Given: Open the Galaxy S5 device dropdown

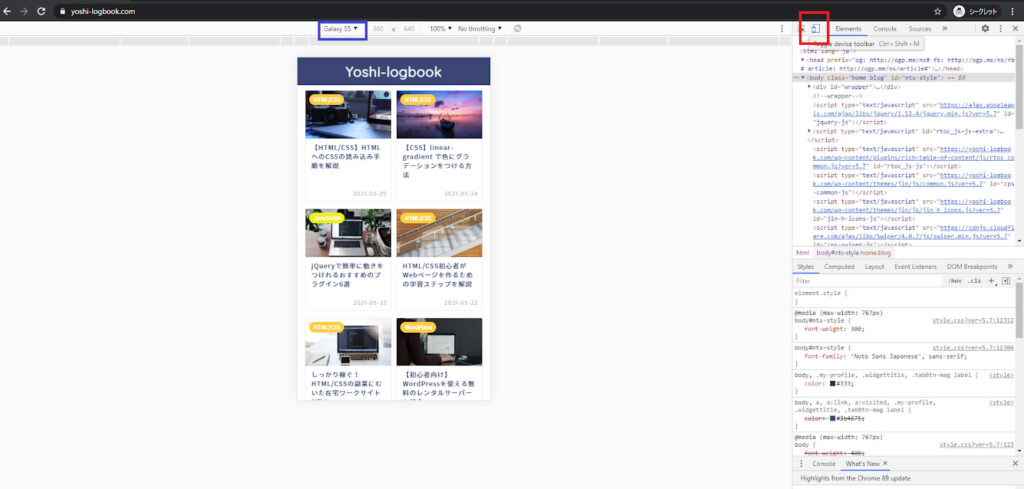Looking at the screenshot, I should tap(341, 29).
